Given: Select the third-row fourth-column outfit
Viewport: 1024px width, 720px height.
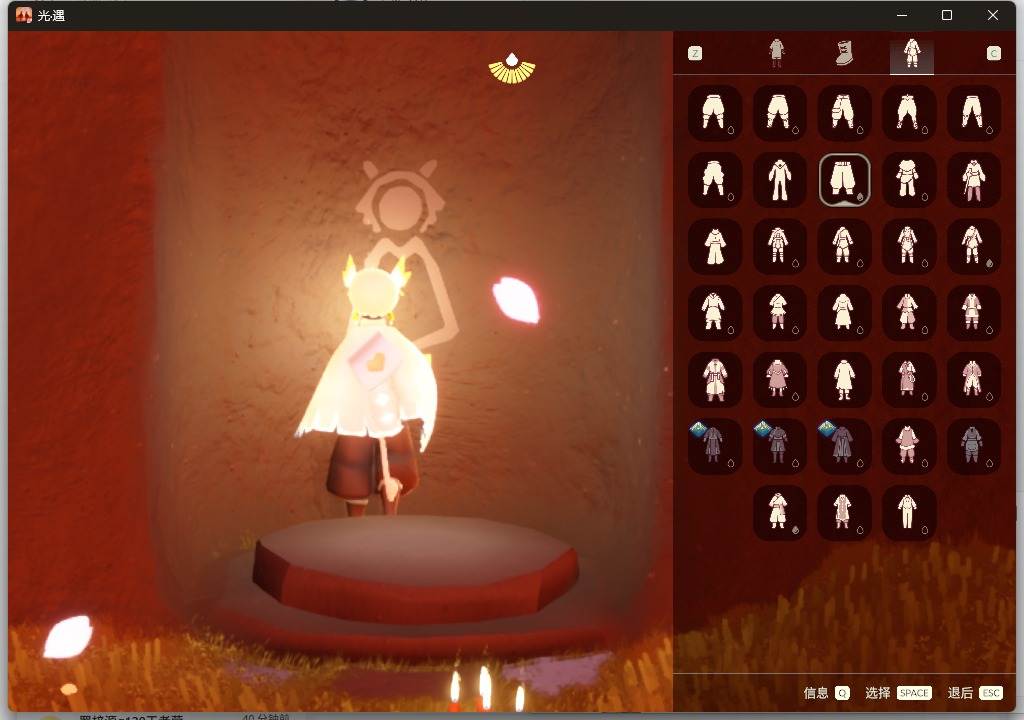Looking at the screenshot, I should tap(908, 246).
